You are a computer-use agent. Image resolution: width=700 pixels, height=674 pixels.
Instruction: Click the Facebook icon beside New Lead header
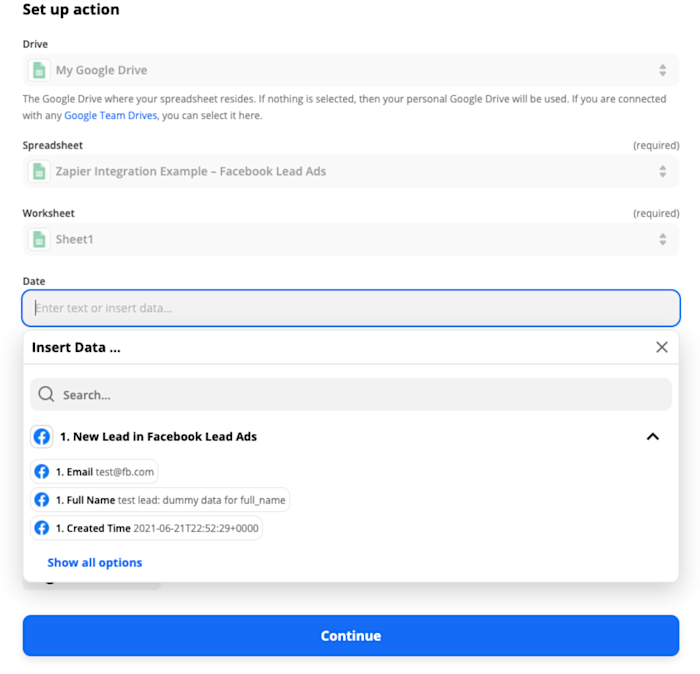click(42, 437)
